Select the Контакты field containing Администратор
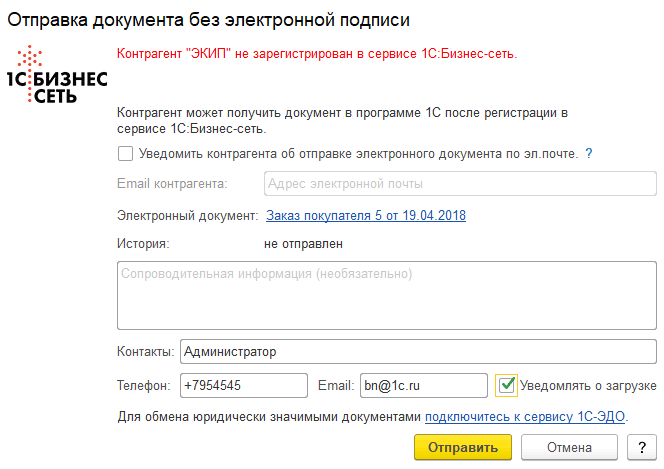The image size is (664, 469). pos(417,352)
